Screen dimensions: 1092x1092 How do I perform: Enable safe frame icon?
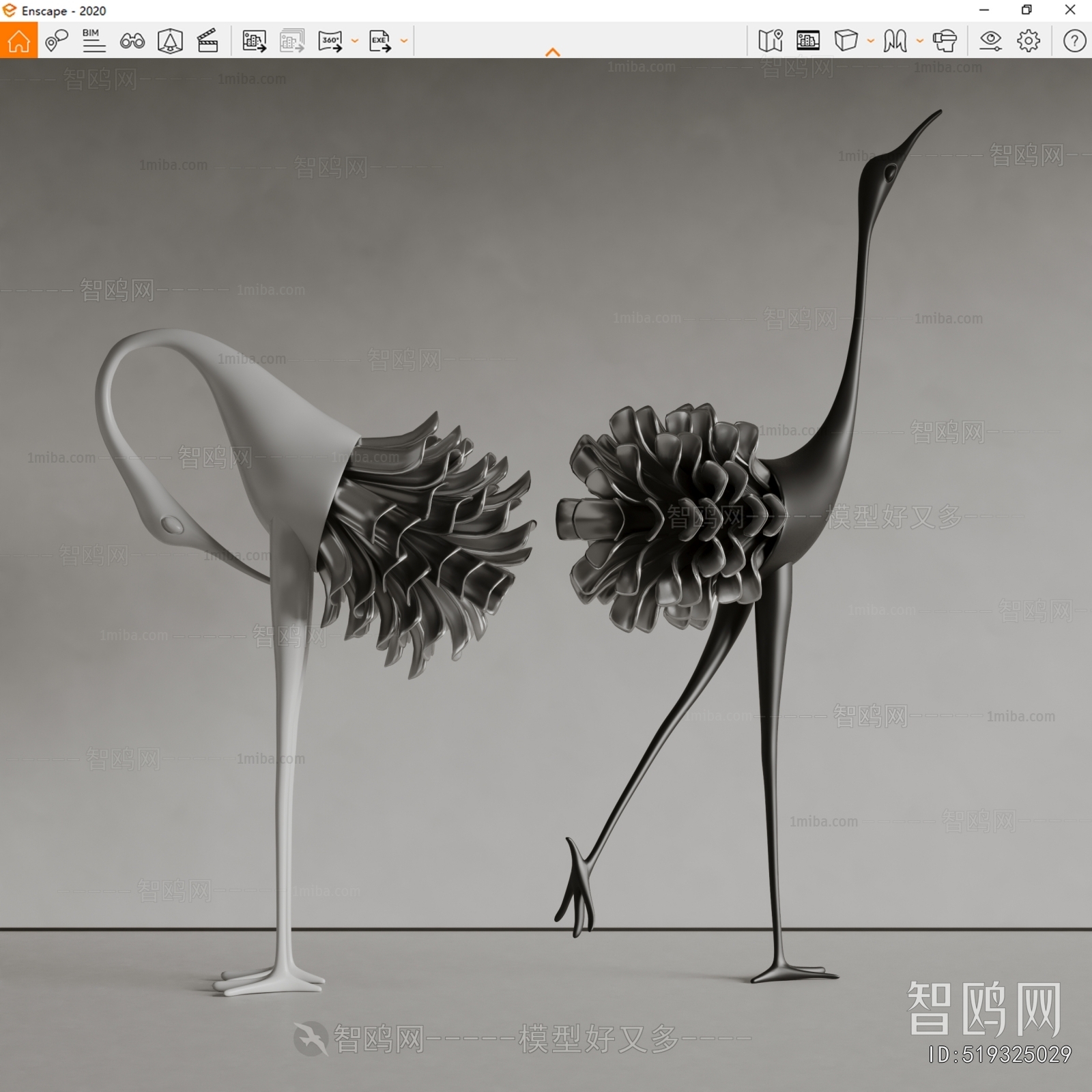point(170,41)
